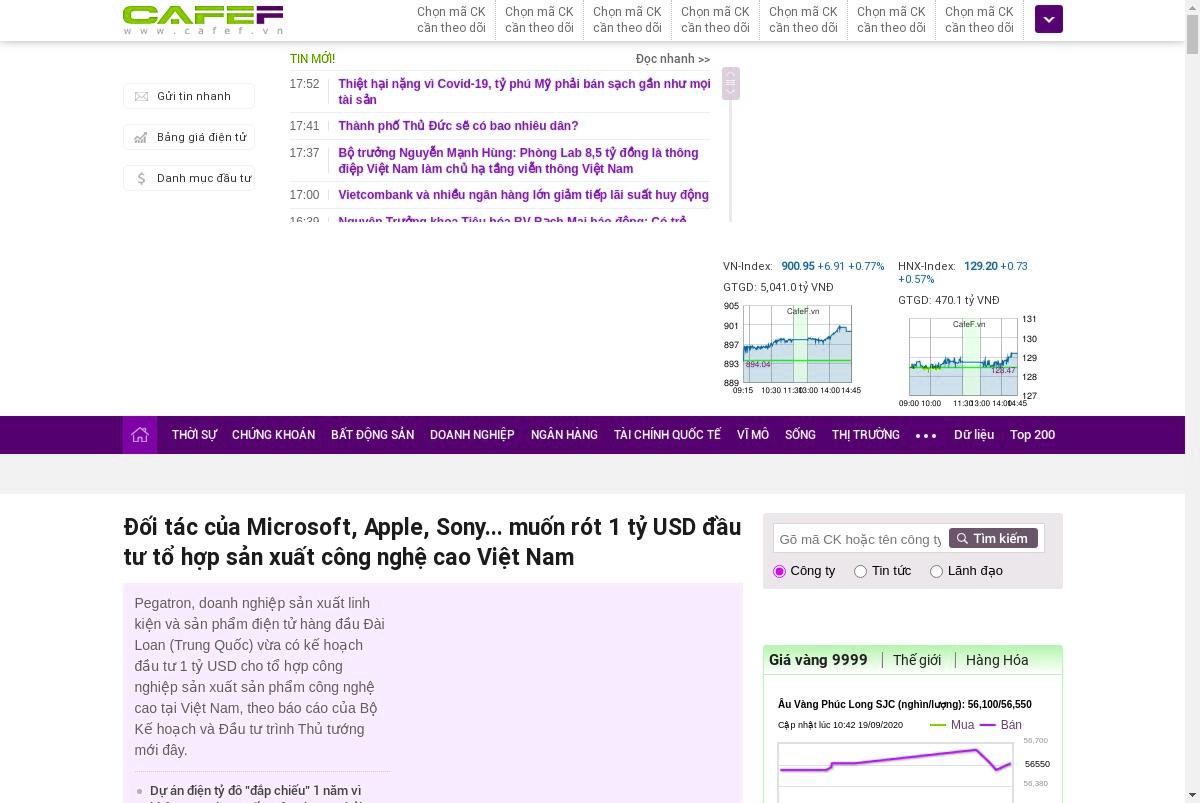The width and height of the screenshot is (1200, 803).
Task: Click the VN-Index intraday chart
Action: pos(797,344)
